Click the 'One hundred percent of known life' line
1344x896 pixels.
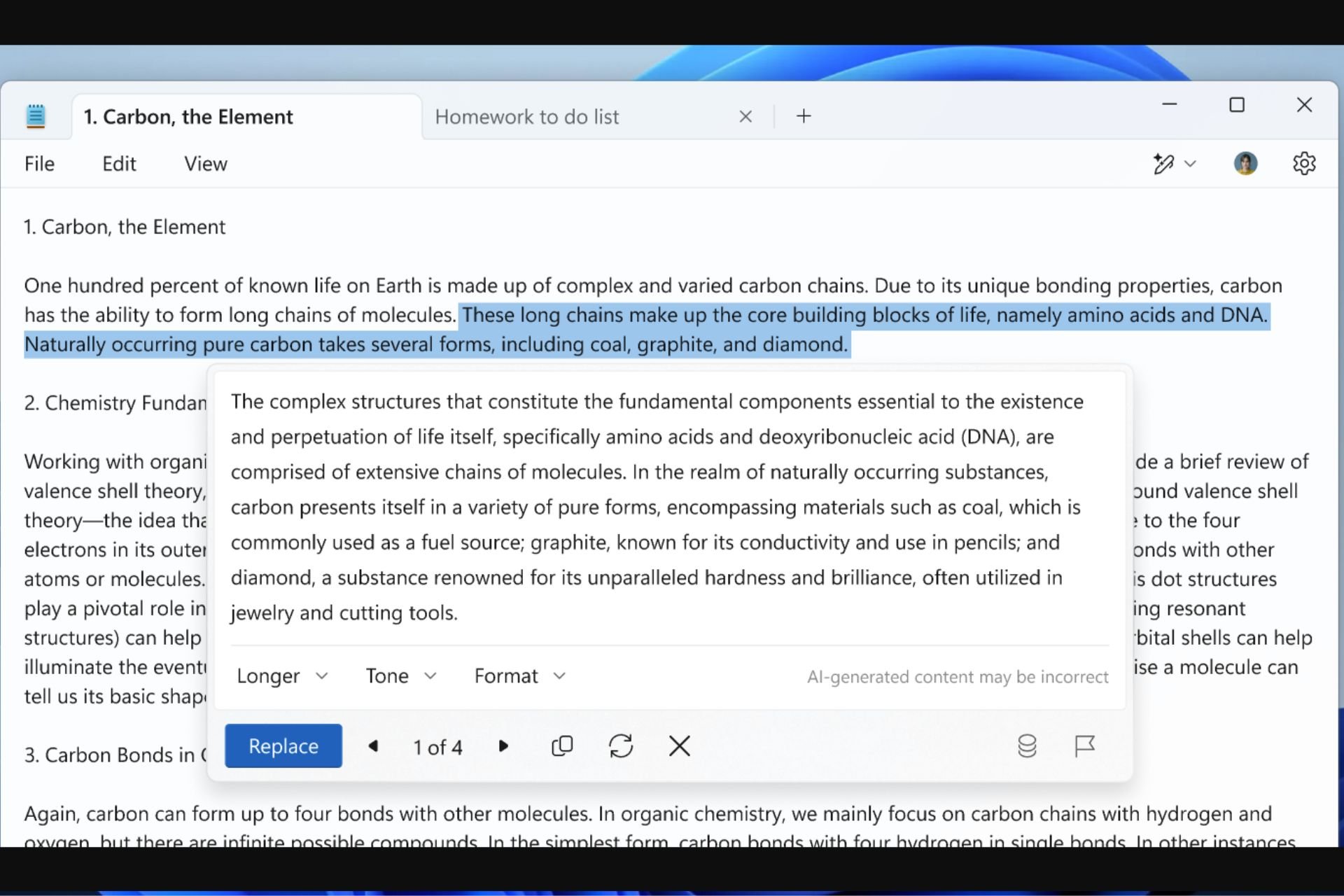(x=652, y=286)
